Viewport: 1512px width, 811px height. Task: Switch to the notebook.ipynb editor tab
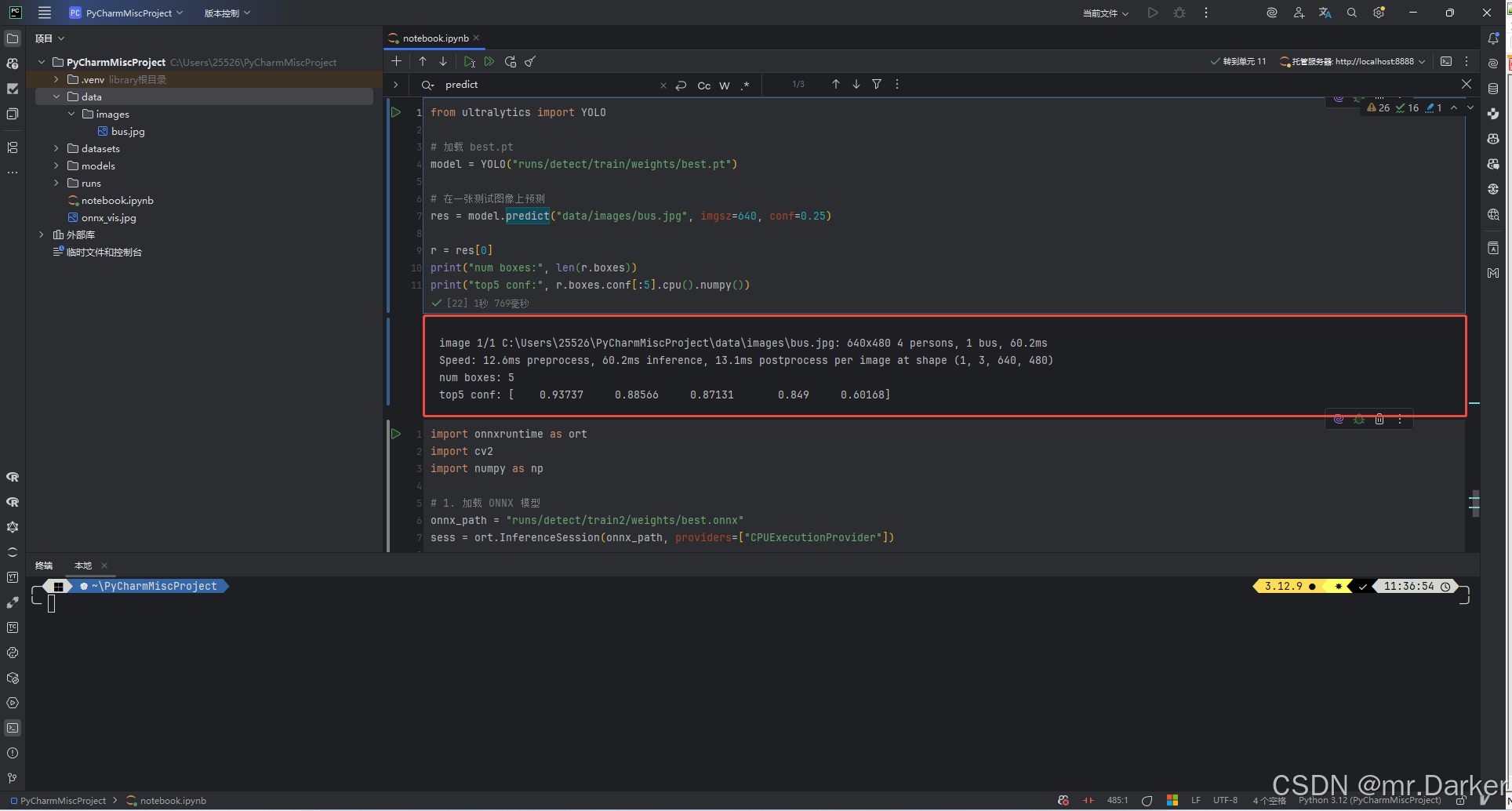pyautogui.click(x=434, y=38)
